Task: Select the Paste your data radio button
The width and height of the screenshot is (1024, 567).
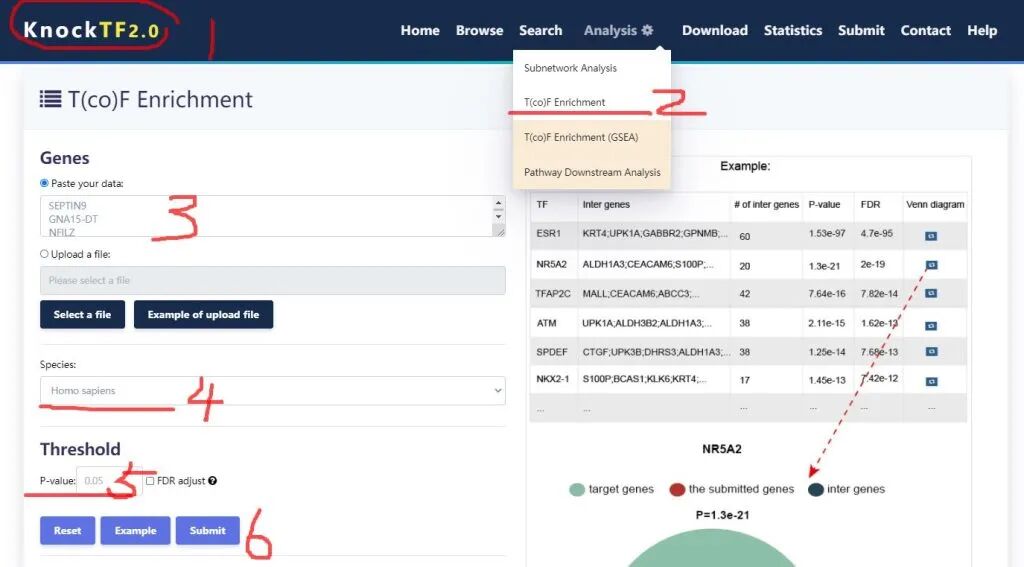Action: click(x=44, y=184)
